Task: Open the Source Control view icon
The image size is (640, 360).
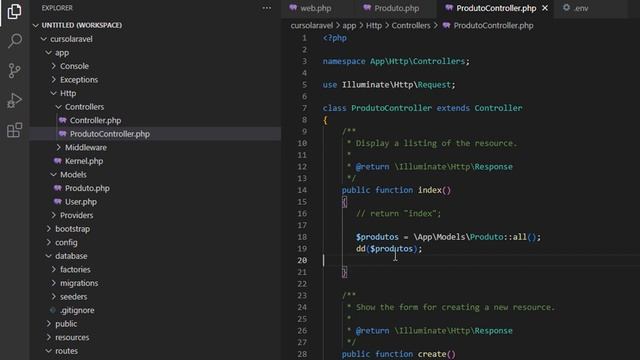Action: coord(14,71)
